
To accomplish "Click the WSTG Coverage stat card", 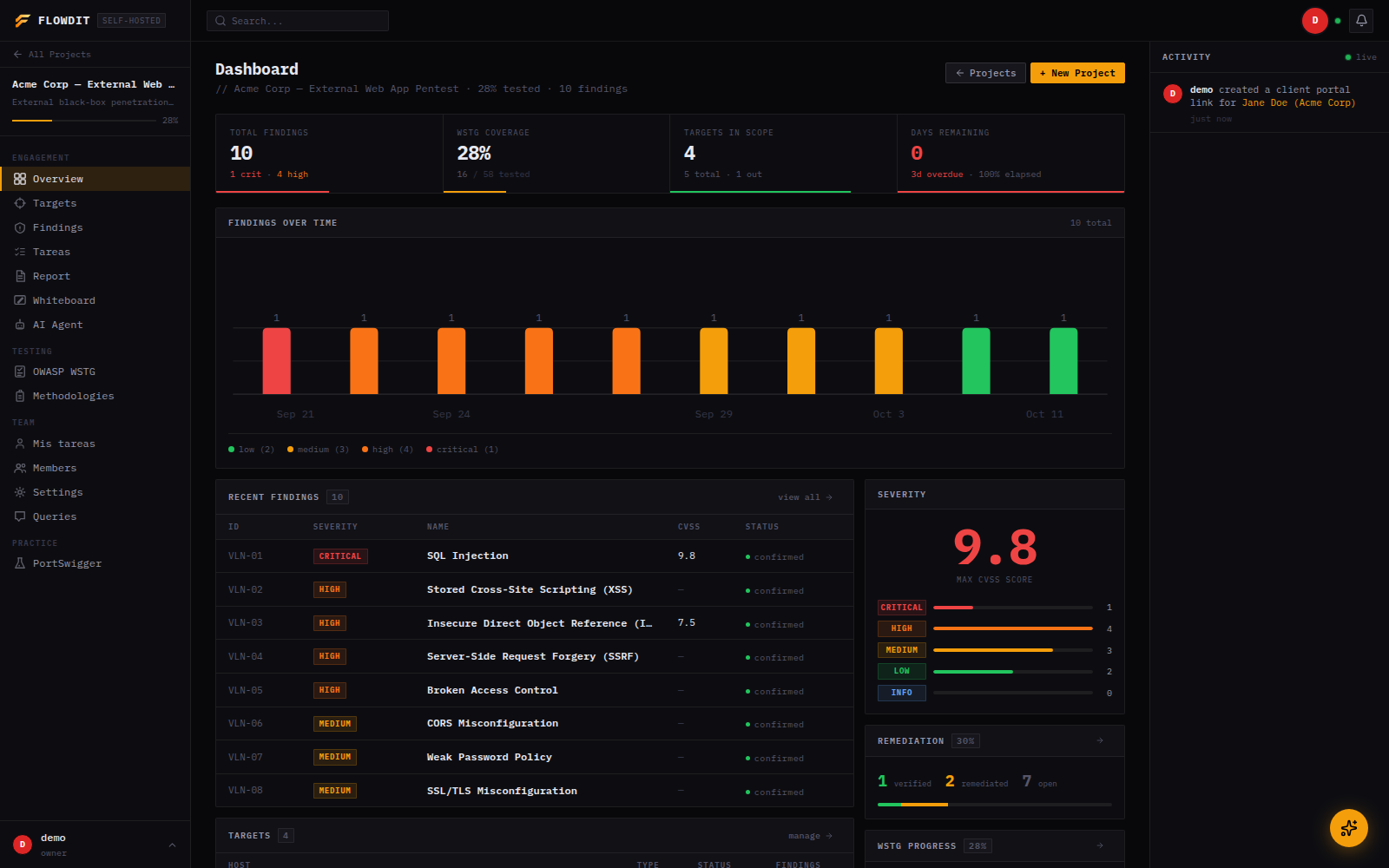I will coord(556,154).
